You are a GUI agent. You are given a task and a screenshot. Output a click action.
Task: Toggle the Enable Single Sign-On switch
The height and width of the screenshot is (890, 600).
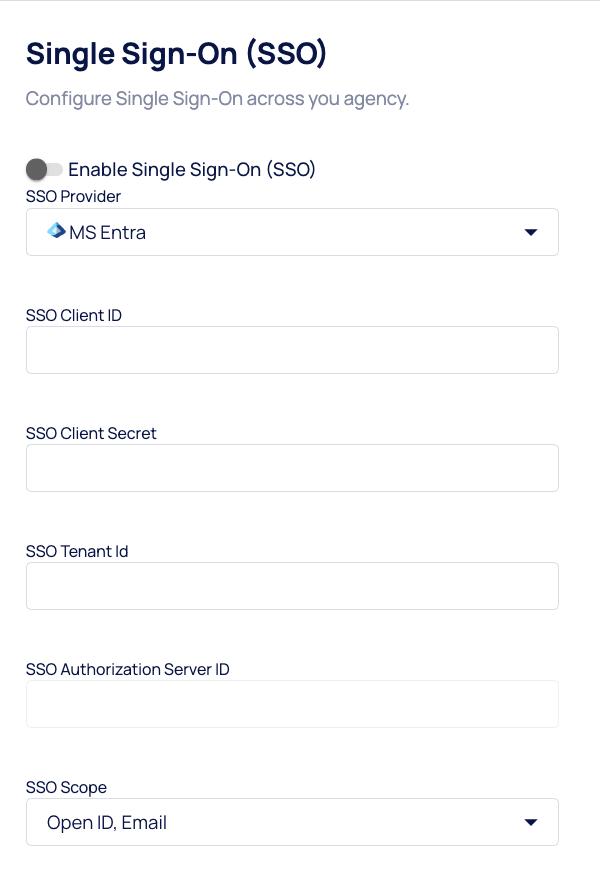pyautogui.click(x=44, y=170)
